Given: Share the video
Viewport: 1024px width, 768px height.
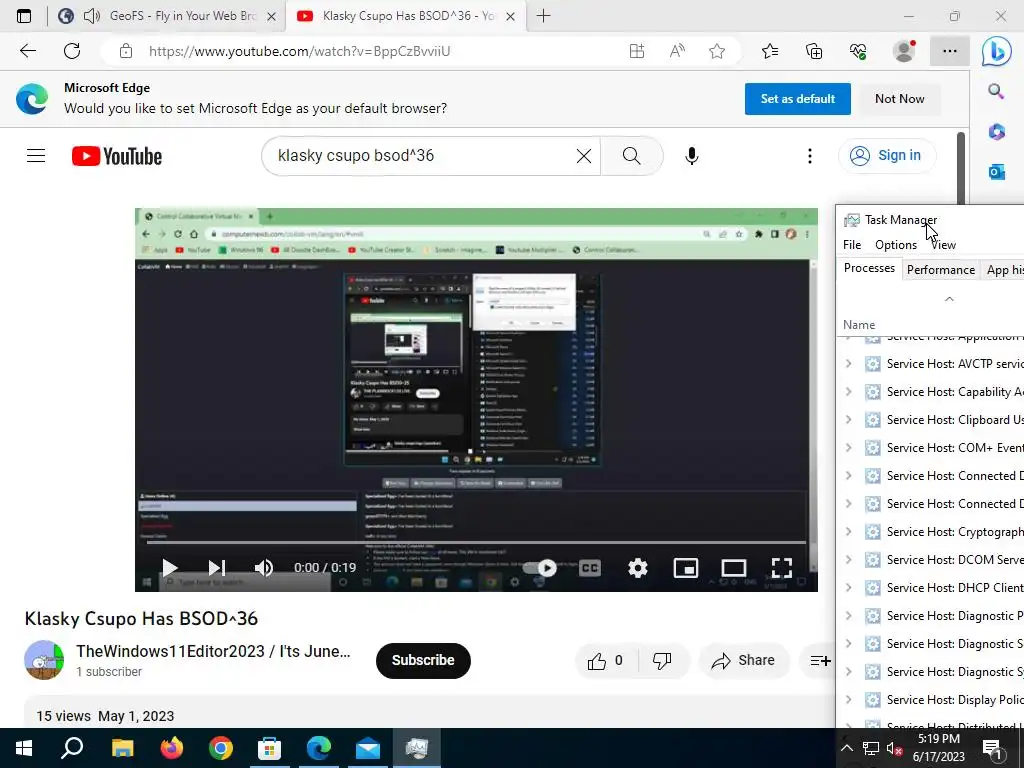Looking at the screenshot, I should tap(743, 661).
